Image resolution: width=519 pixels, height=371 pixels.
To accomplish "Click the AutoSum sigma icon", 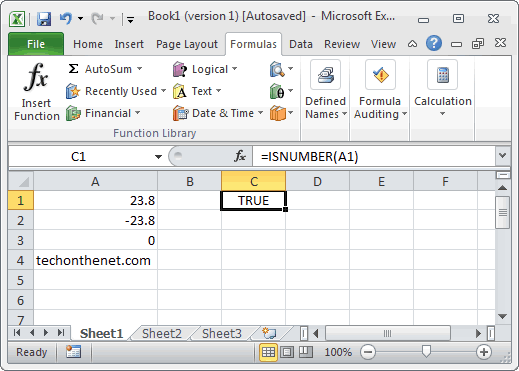I will point(73,69).
